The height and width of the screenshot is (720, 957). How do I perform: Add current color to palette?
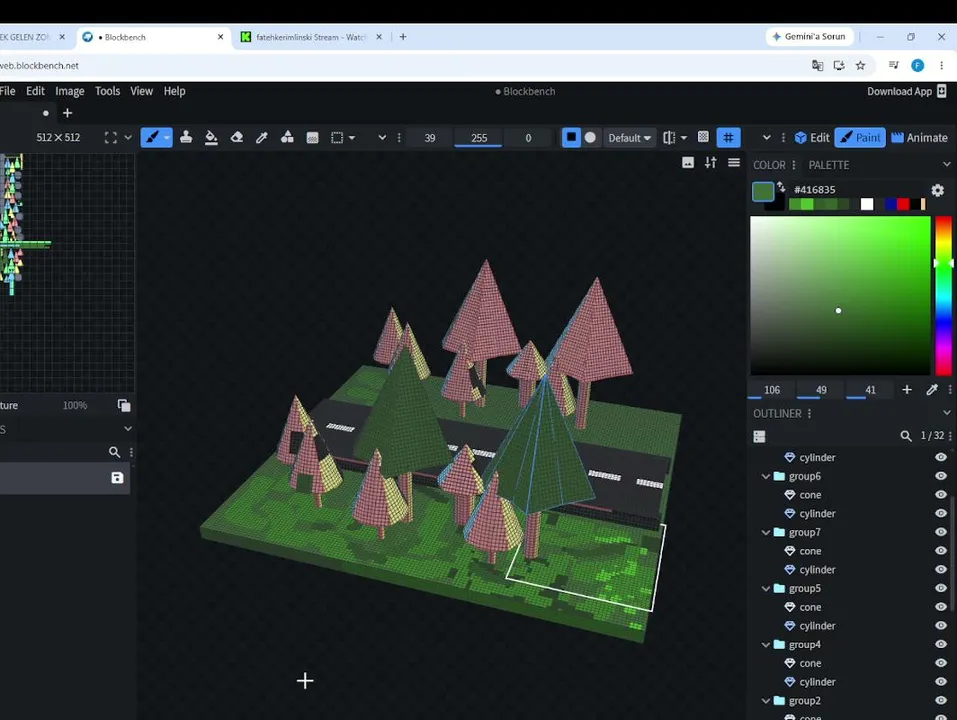(907, 389)
